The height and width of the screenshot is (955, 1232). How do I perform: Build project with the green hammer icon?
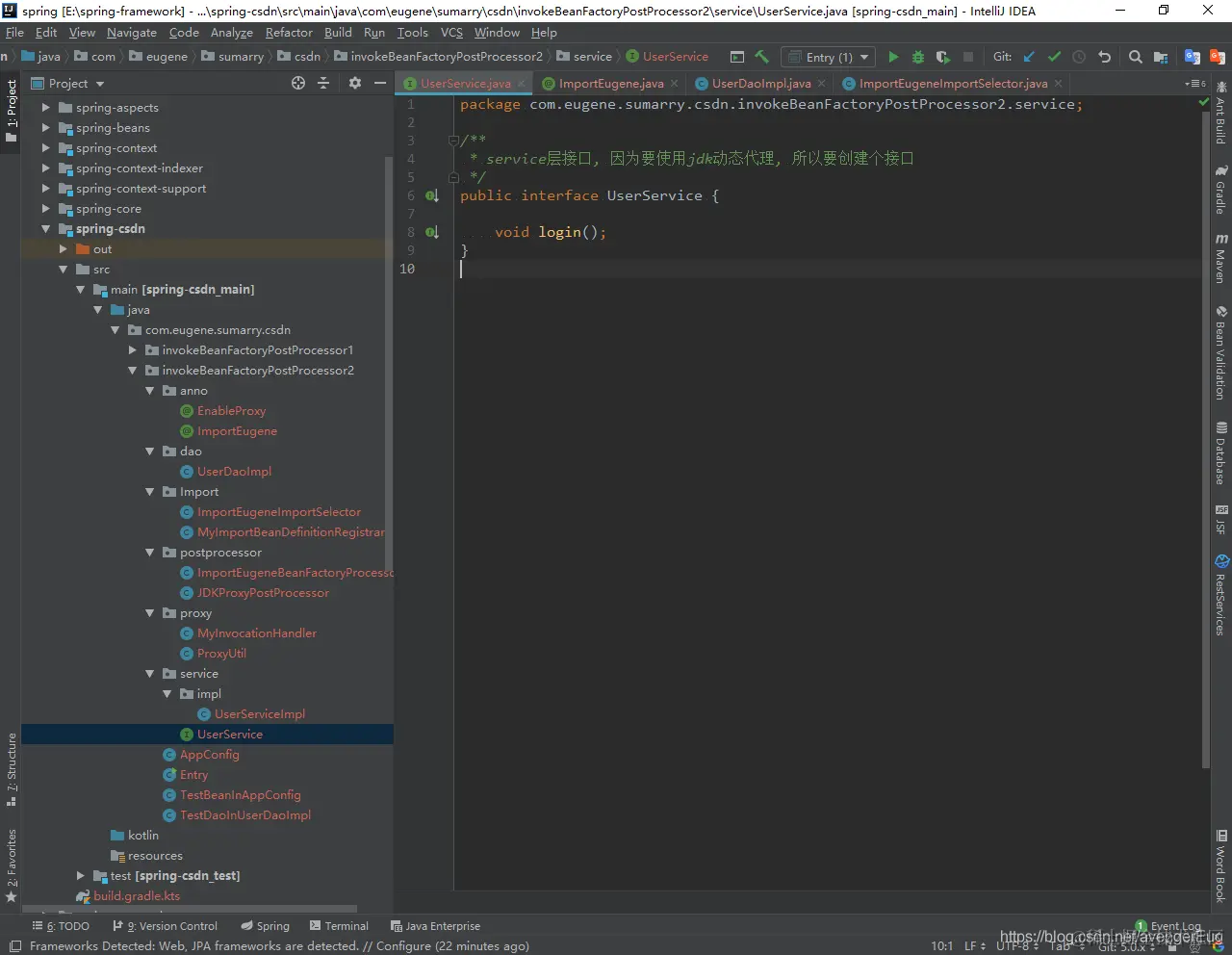click(x=762, y=57)
